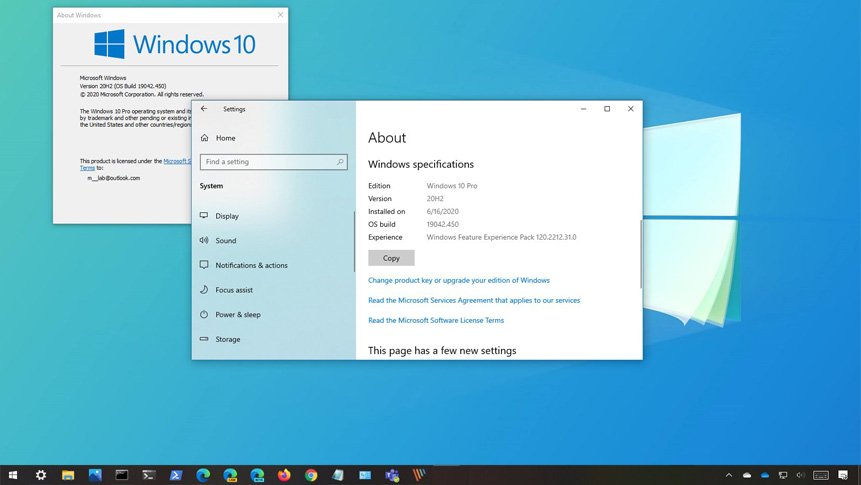Open Display settings in the sidebar
Viewport: 861px width, 485px height.
tap(227, 216)
